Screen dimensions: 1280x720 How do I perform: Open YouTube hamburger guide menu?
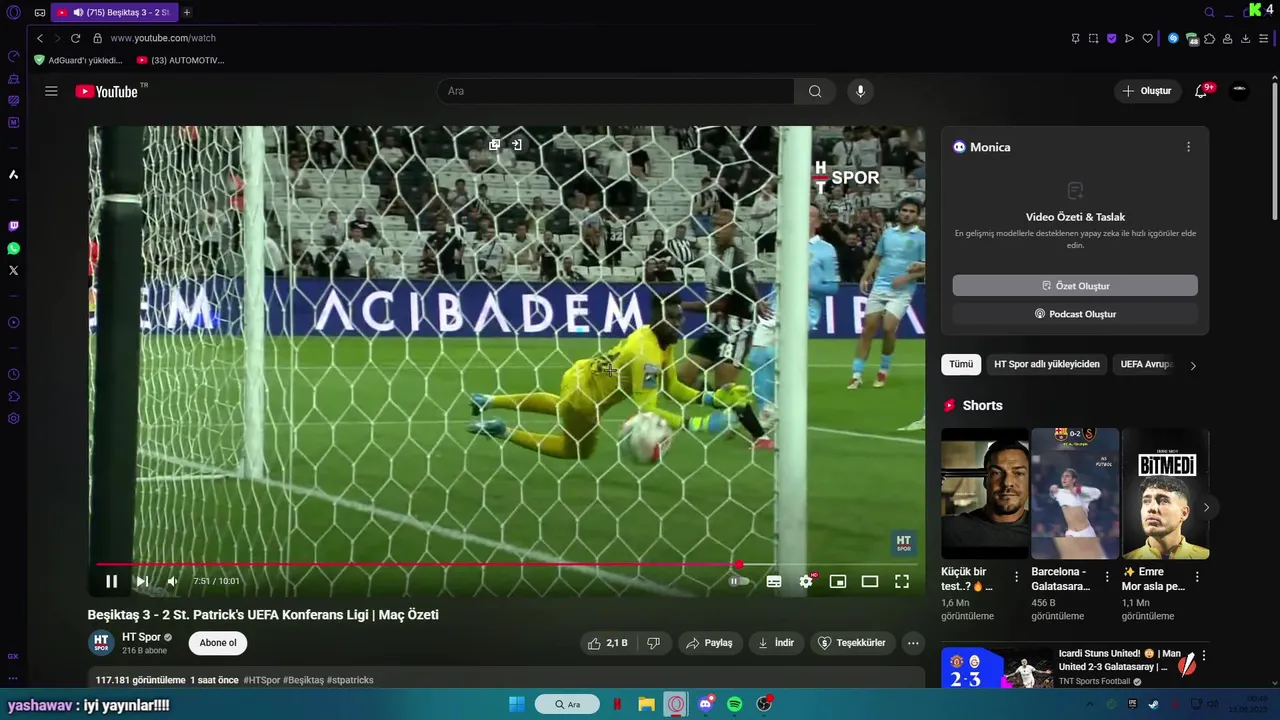point(51,91)
